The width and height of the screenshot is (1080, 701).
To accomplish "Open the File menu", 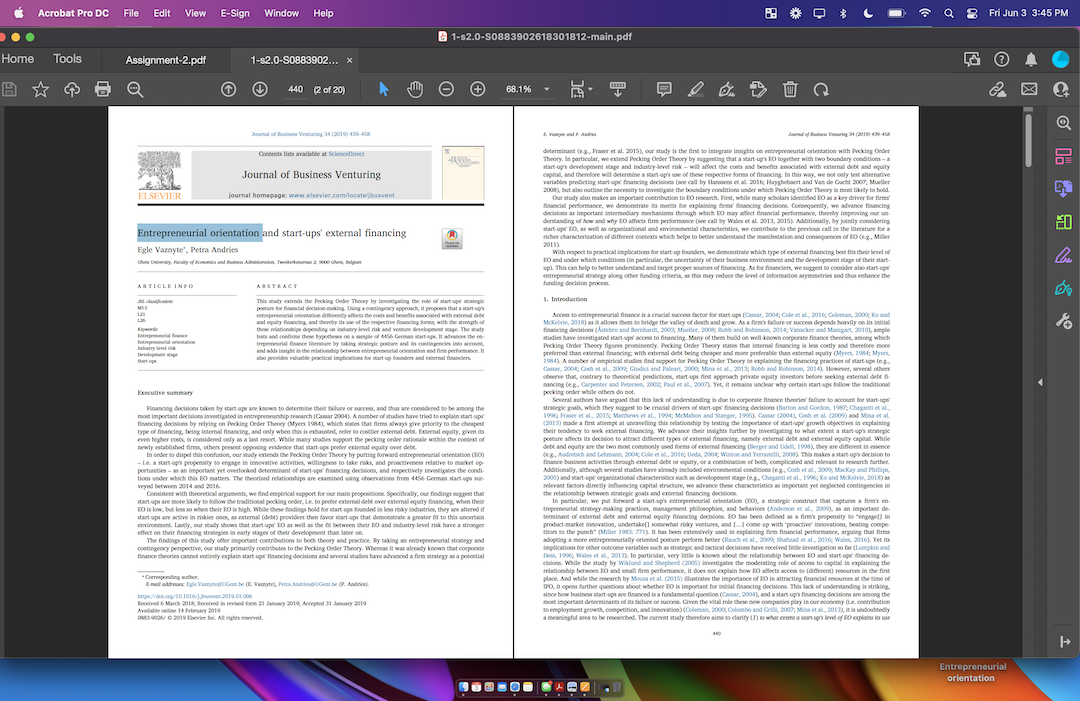I will click(x=131, y=13).
